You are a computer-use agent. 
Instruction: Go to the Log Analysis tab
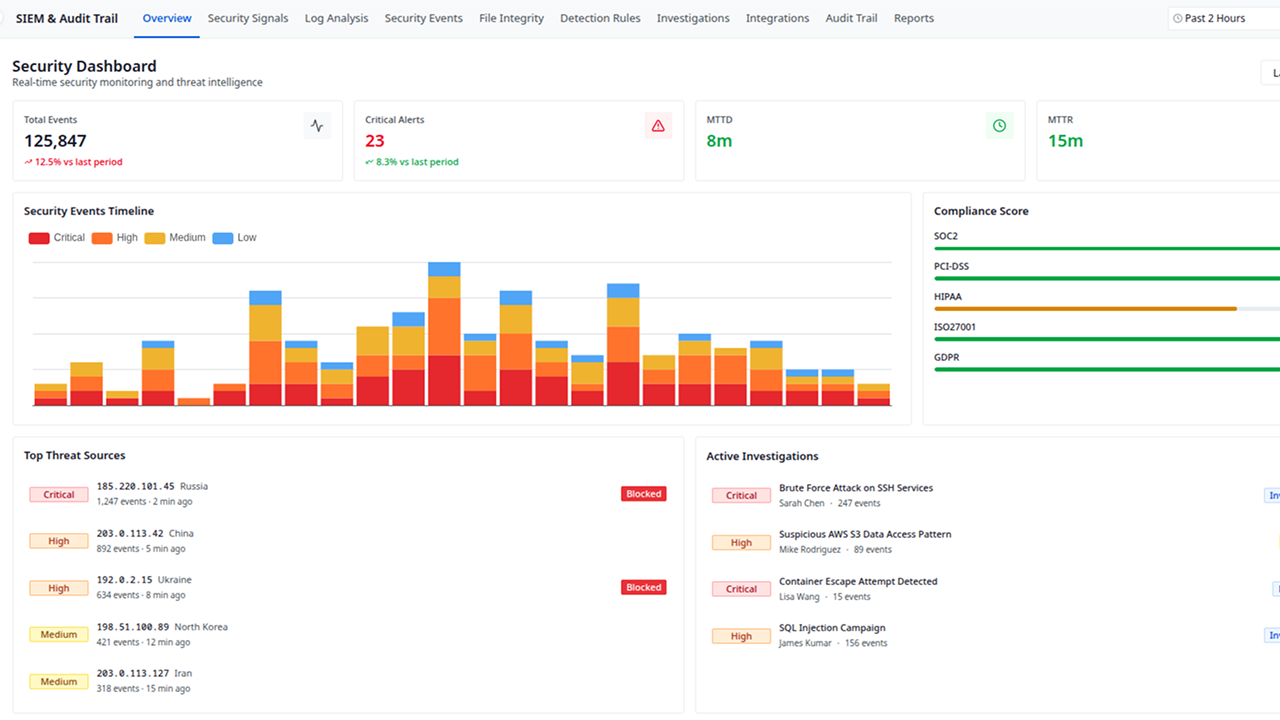click(x=336, y=18)
